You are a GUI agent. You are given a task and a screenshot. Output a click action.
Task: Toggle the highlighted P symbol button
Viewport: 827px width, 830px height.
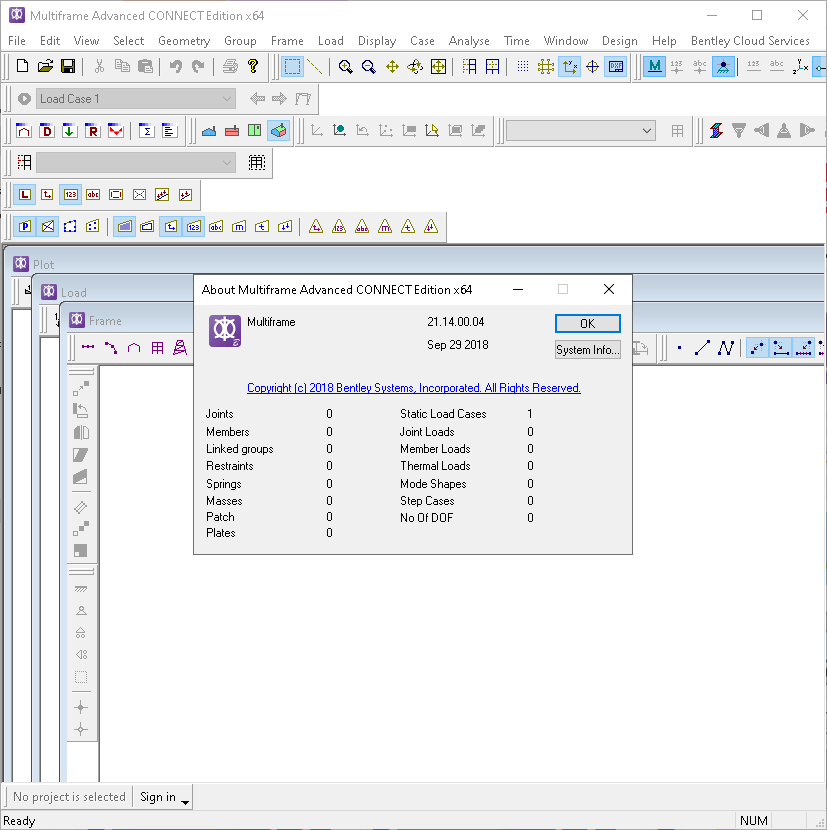(x=24, y=227)
